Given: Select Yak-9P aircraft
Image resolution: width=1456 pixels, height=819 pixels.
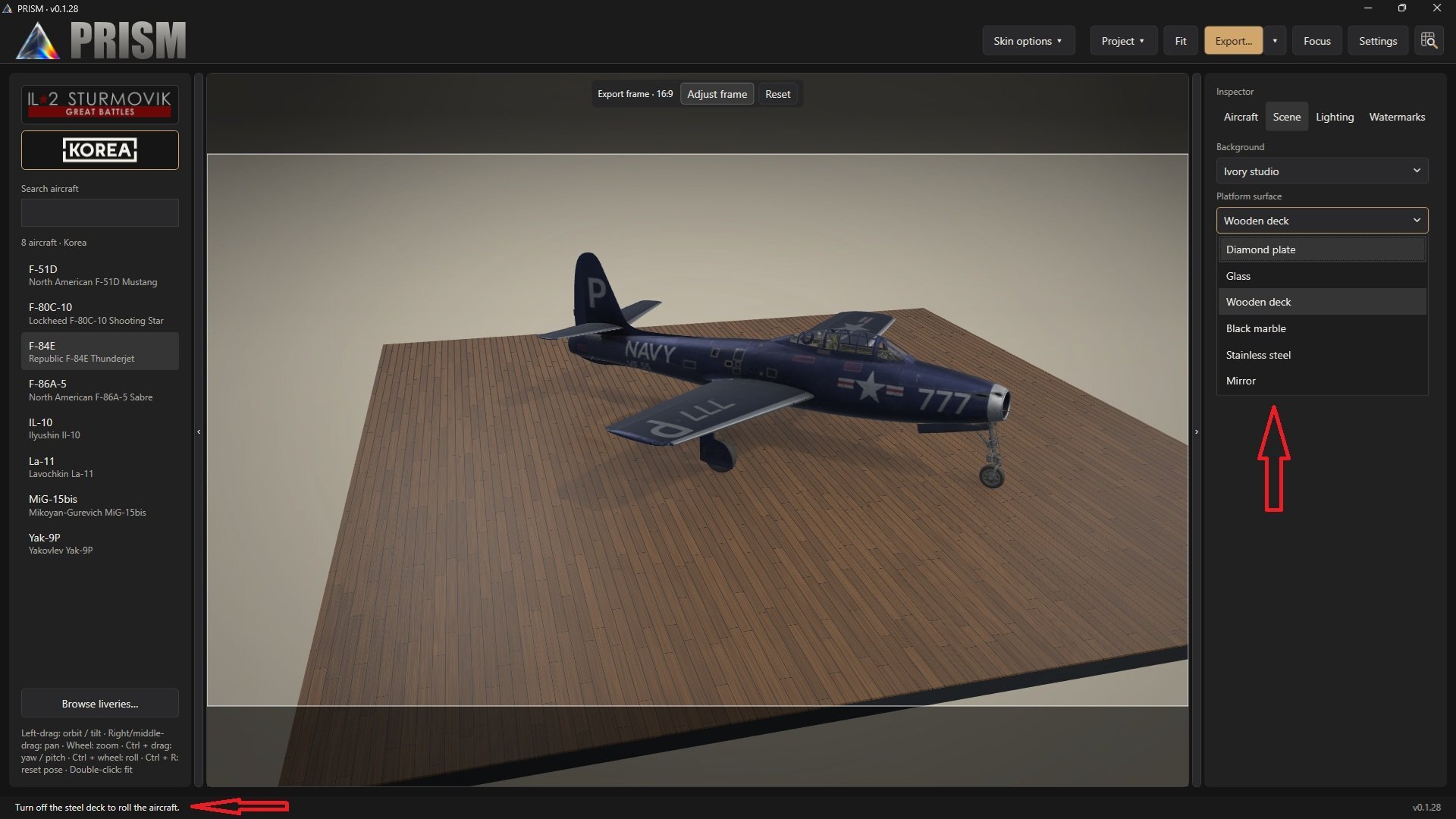Looking at the screenshot, I should 100,544.
